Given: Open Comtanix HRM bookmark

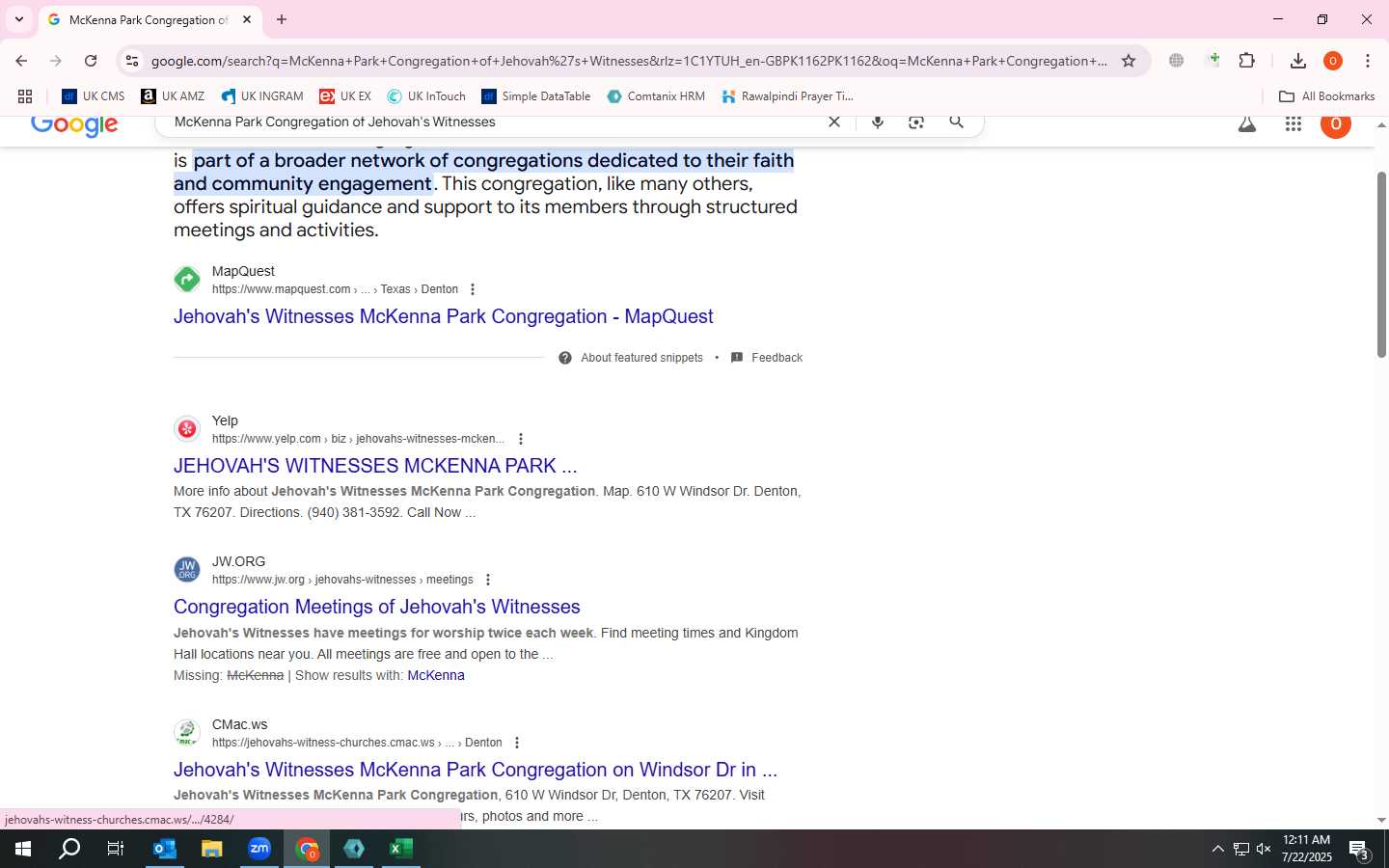Looking at the screenshot, I should click(x=656, y=96).
